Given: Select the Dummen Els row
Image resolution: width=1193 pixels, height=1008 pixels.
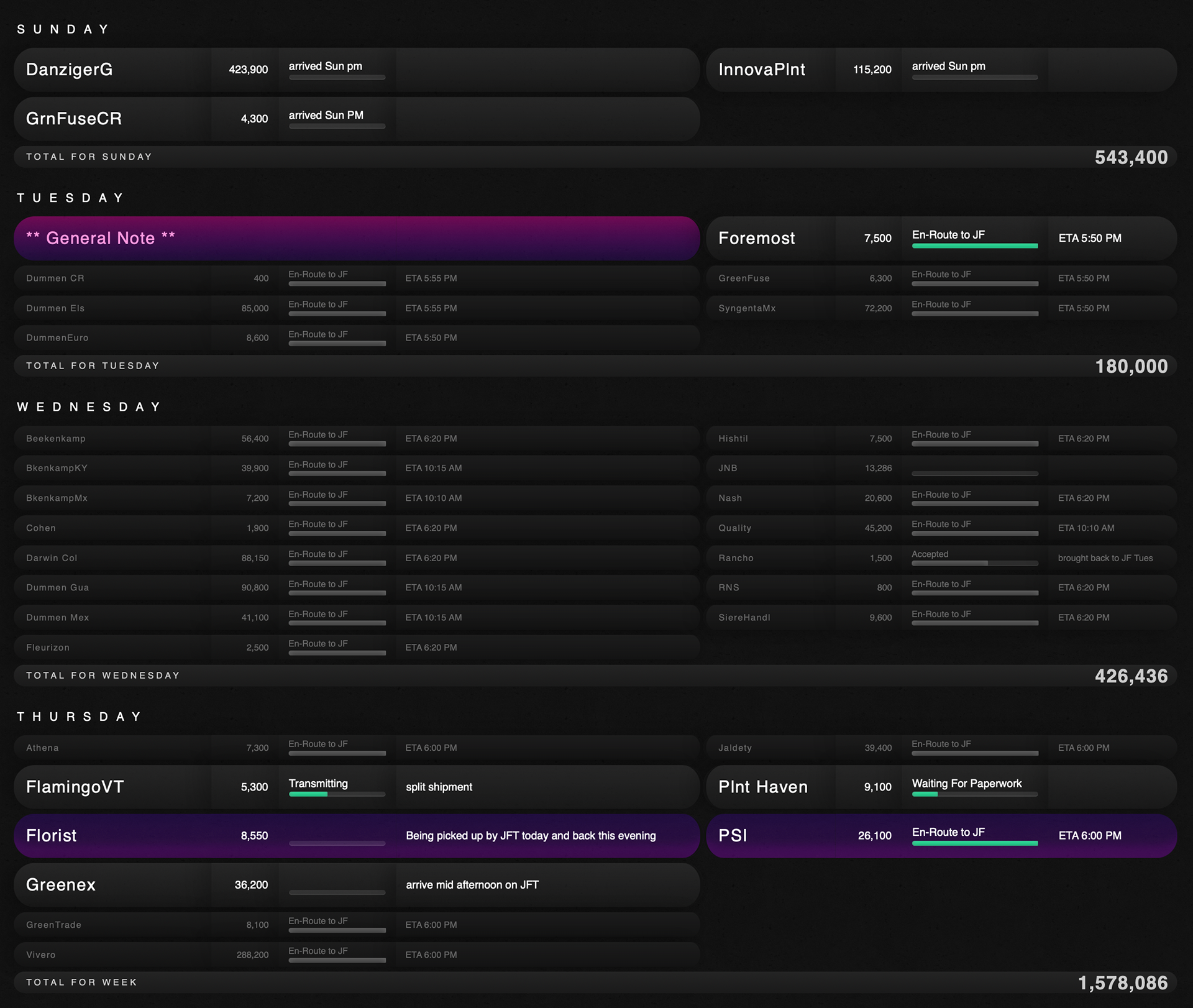Looking at the screenshot, I should pyautogui.click(x=357, y=308).
